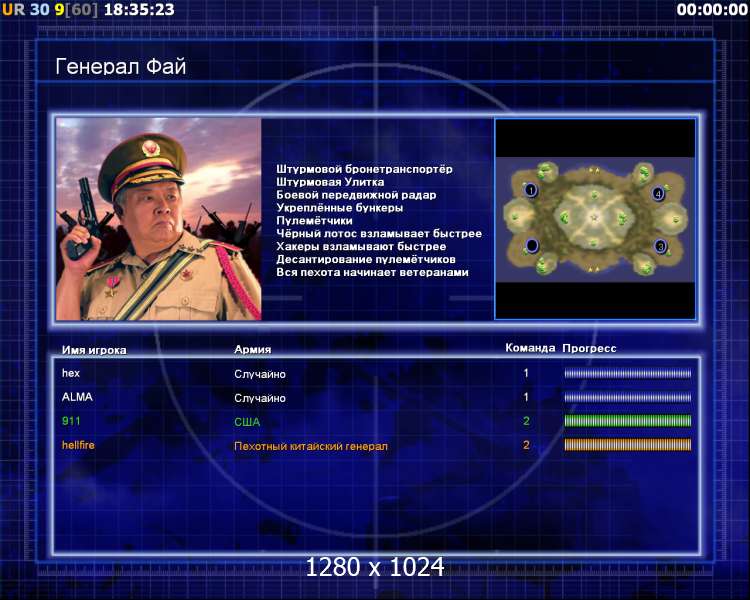Click the 00:00:00 timer at top right
The image size is (750, 600).
712,10
